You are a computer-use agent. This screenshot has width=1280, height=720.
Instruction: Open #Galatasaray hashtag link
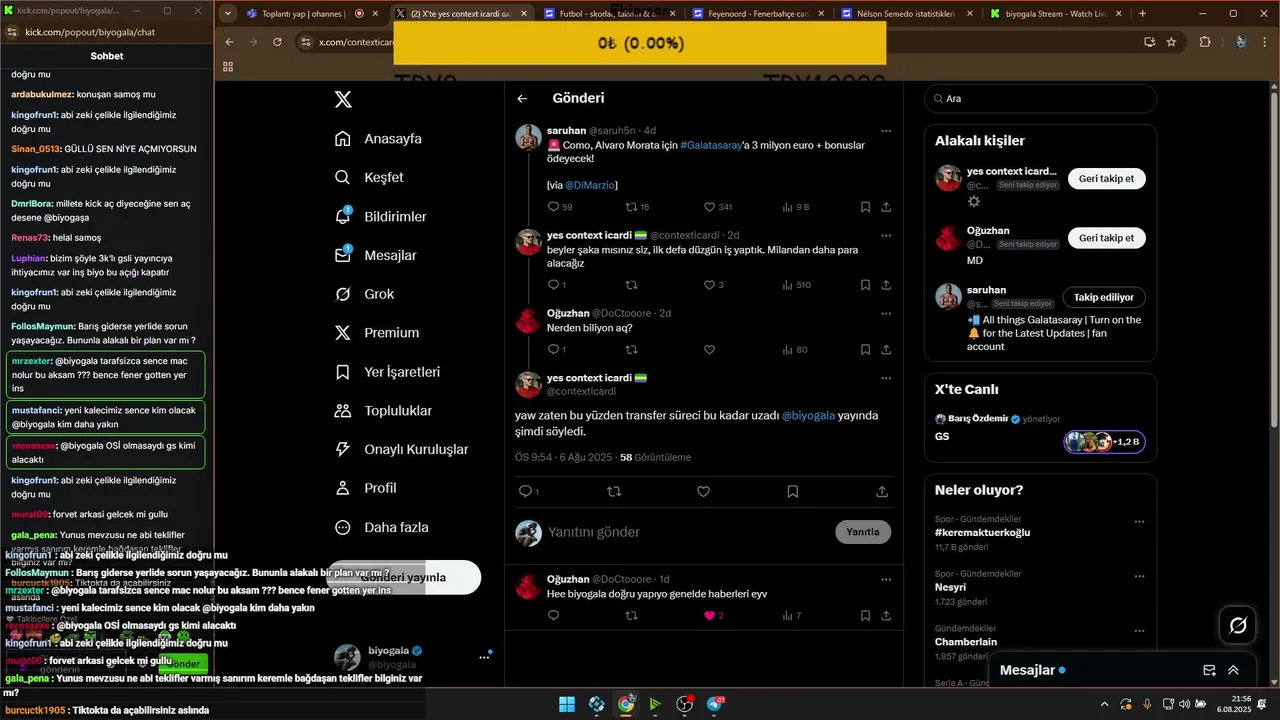711,145
